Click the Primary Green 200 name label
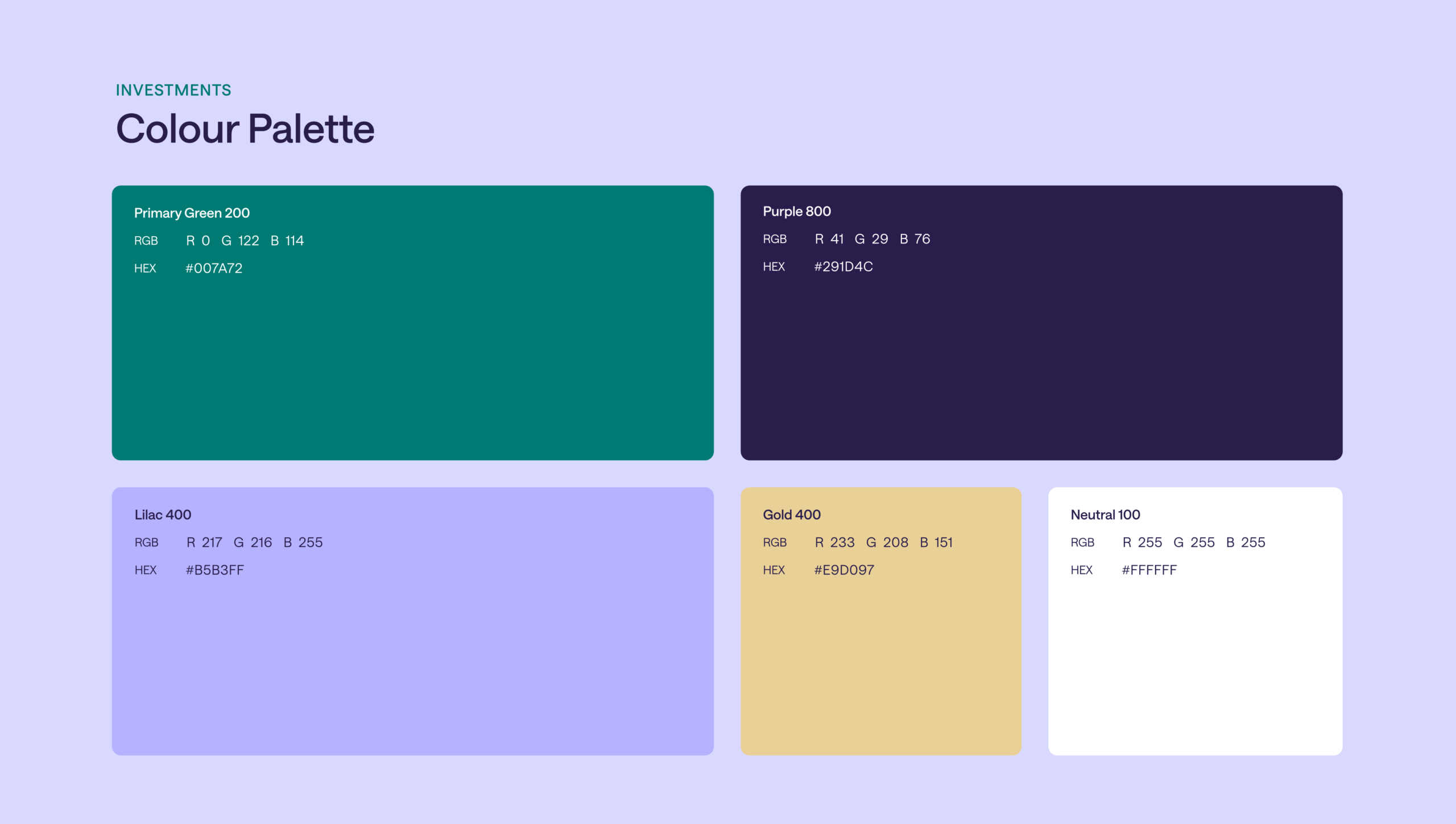1456x824 pixels. pos(192,213)
